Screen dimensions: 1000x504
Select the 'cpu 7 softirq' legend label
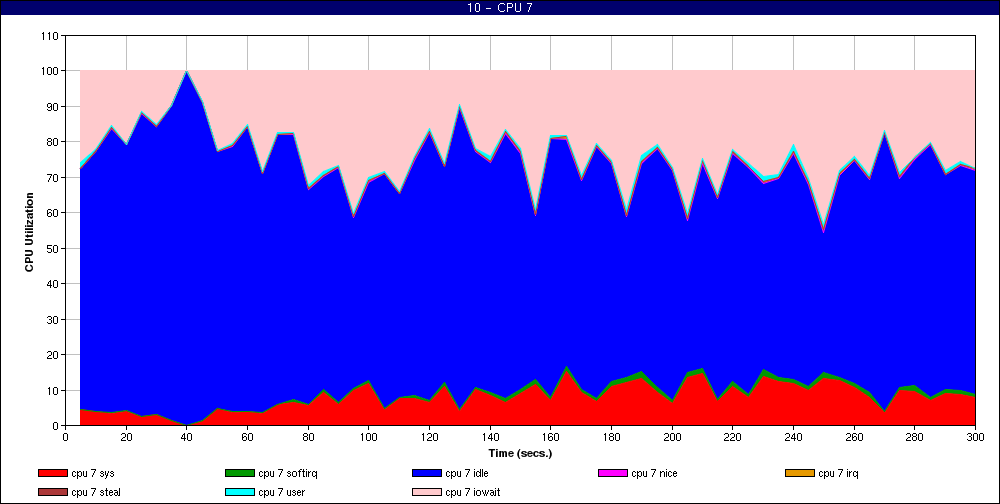288,473
